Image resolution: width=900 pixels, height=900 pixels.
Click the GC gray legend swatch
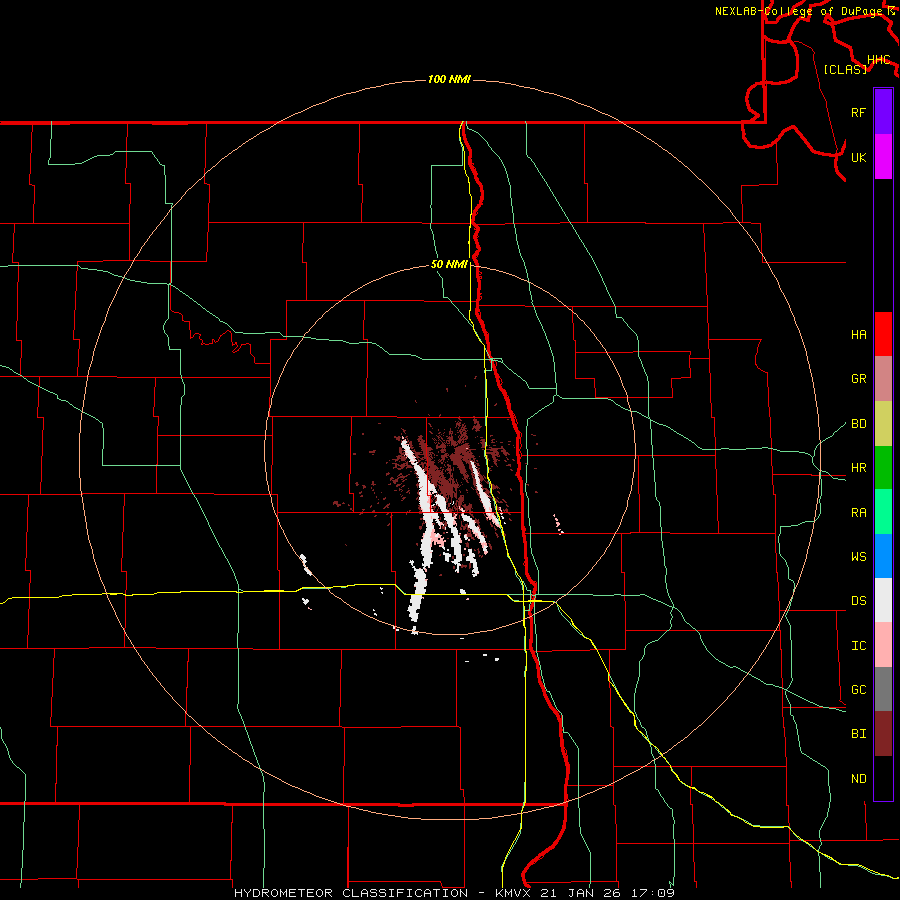point(883,689)
